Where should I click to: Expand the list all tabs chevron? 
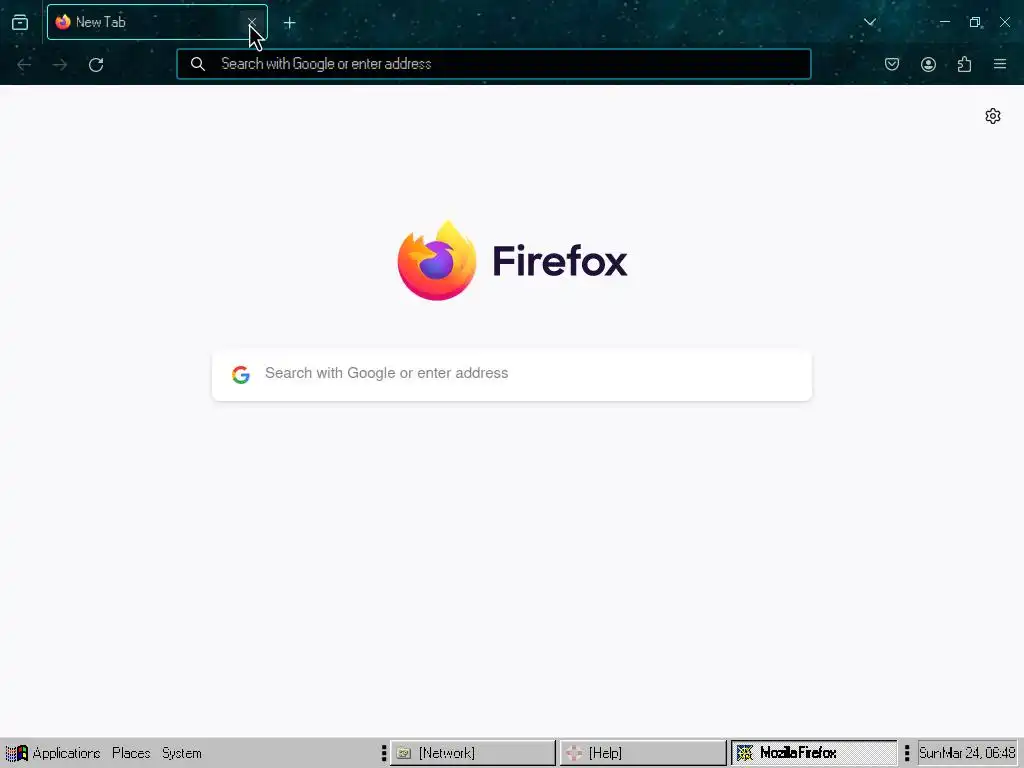(869, 22)
